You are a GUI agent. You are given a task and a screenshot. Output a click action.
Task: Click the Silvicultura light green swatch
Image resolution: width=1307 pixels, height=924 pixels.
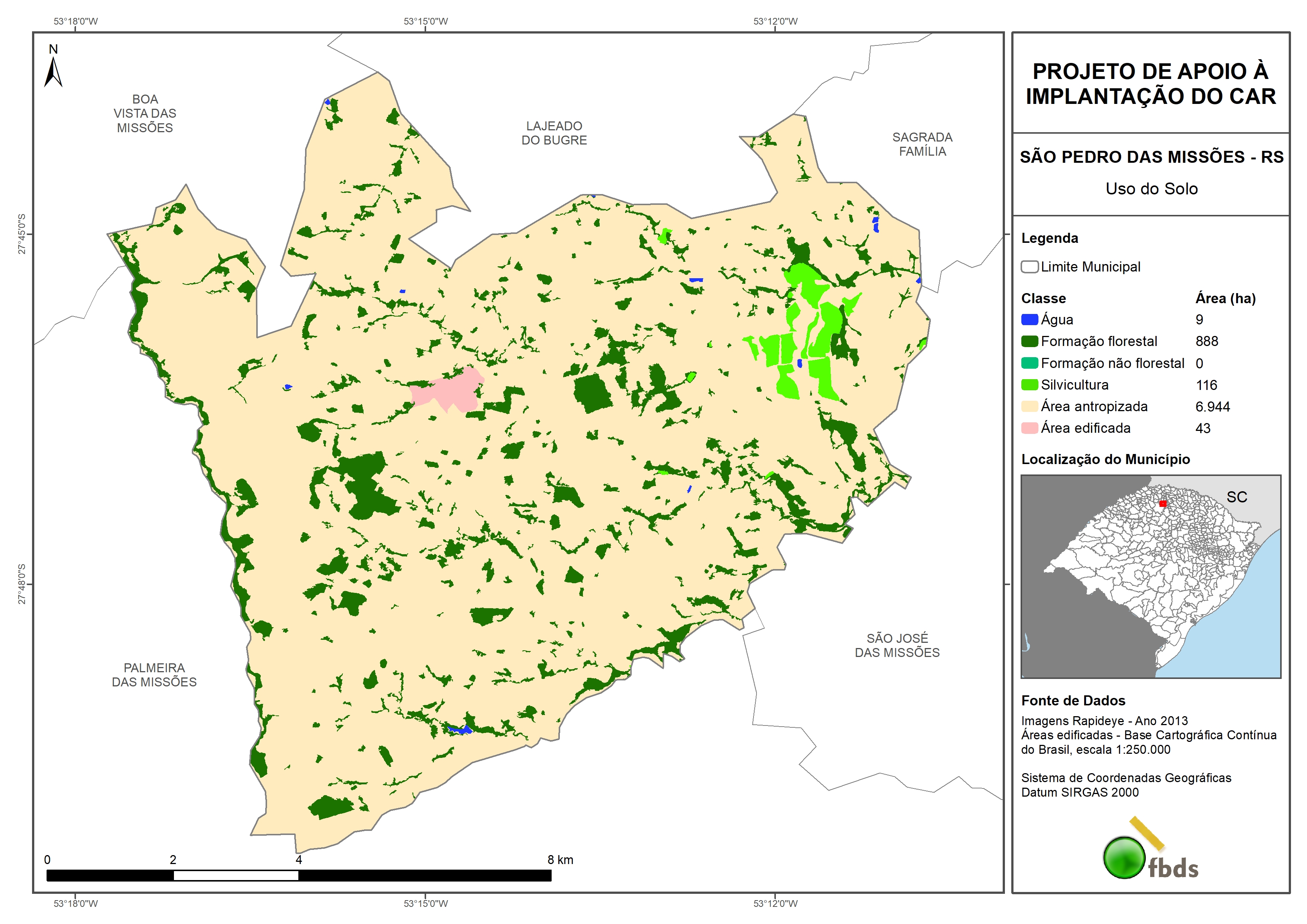coord(1029,385)
